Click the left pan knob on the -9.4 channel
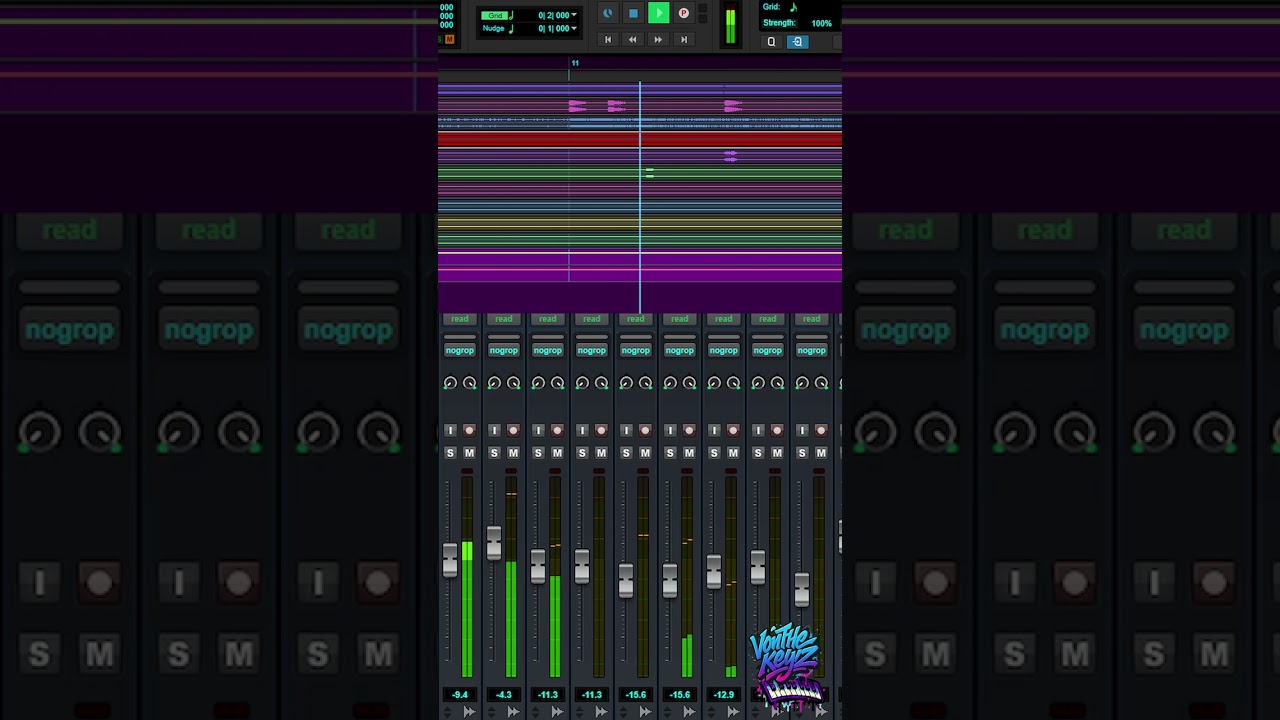Screen dimensions: 1280x720 [450, 383]
